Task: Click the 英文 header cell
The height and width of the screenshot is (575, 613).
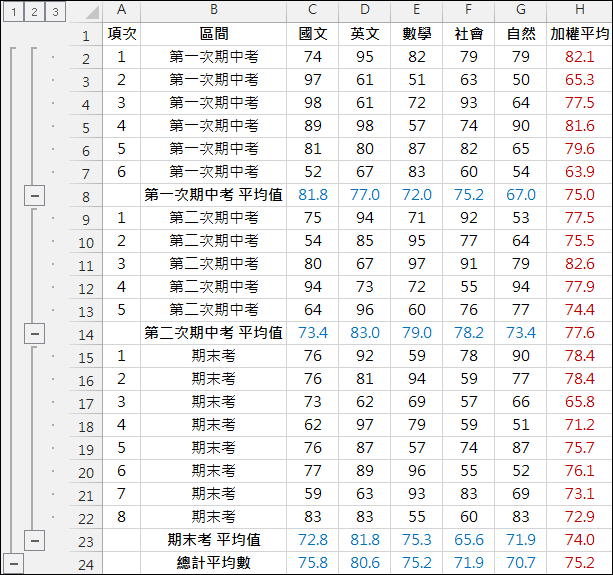Action: [364, 34]
